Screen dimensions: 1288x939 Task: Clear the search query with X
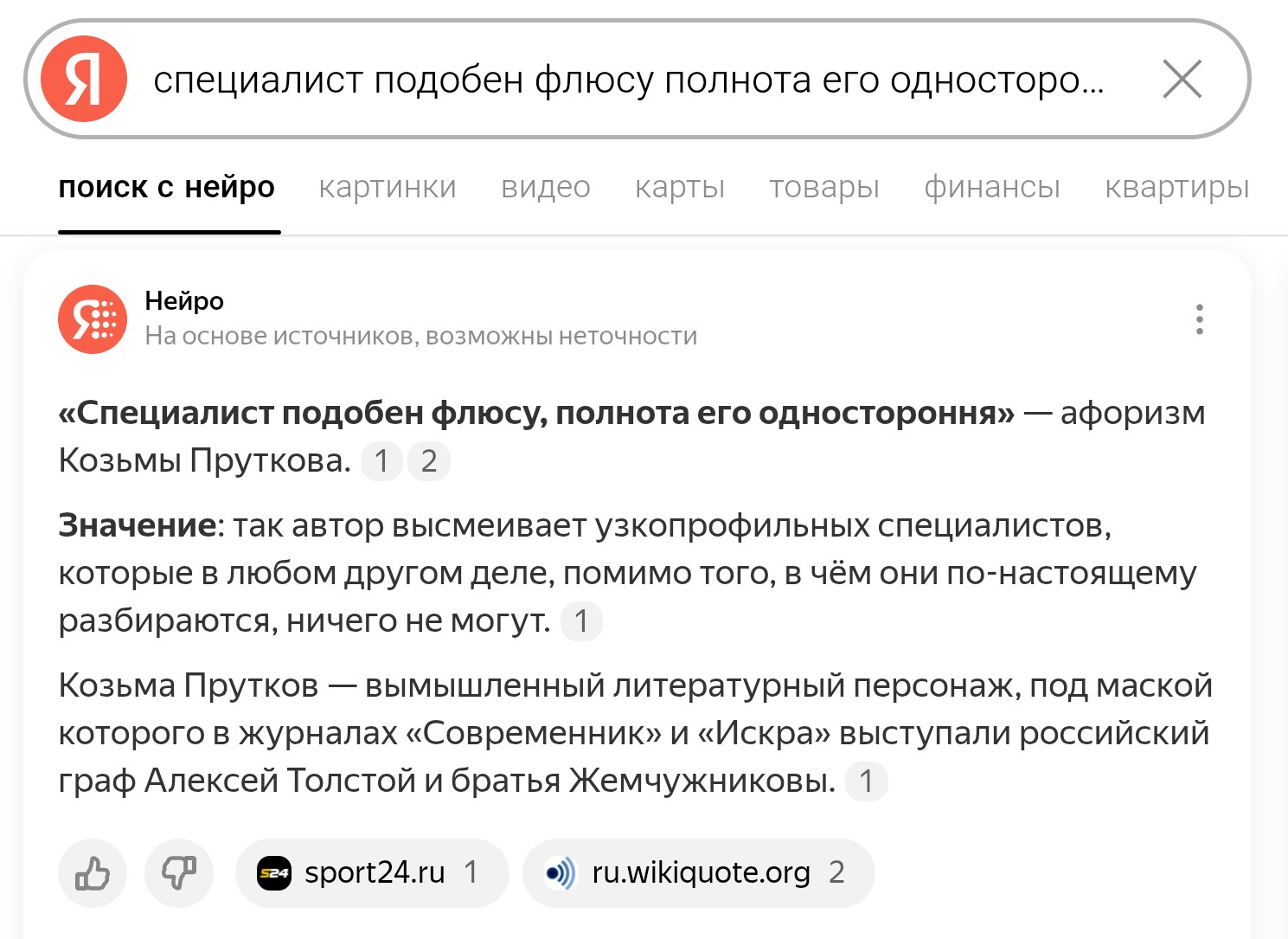(x=1182, y=80)
